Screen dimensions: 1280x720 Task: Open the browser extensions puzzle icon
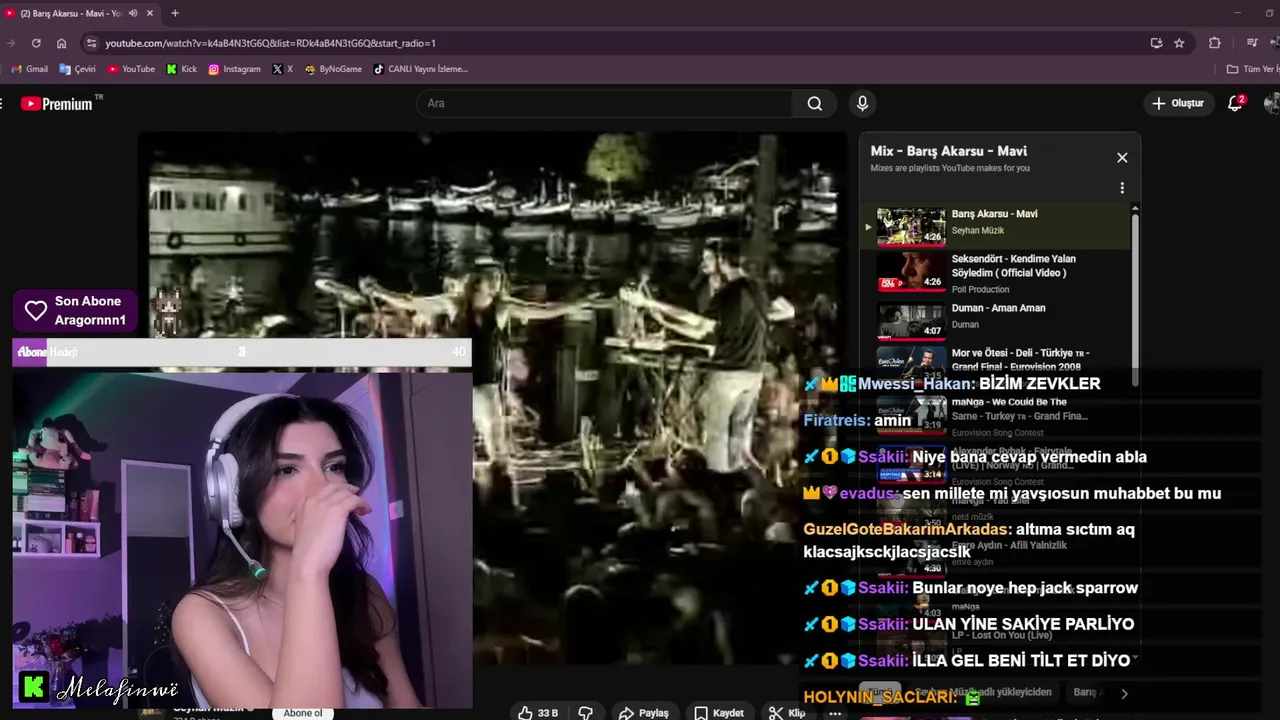1215,43
